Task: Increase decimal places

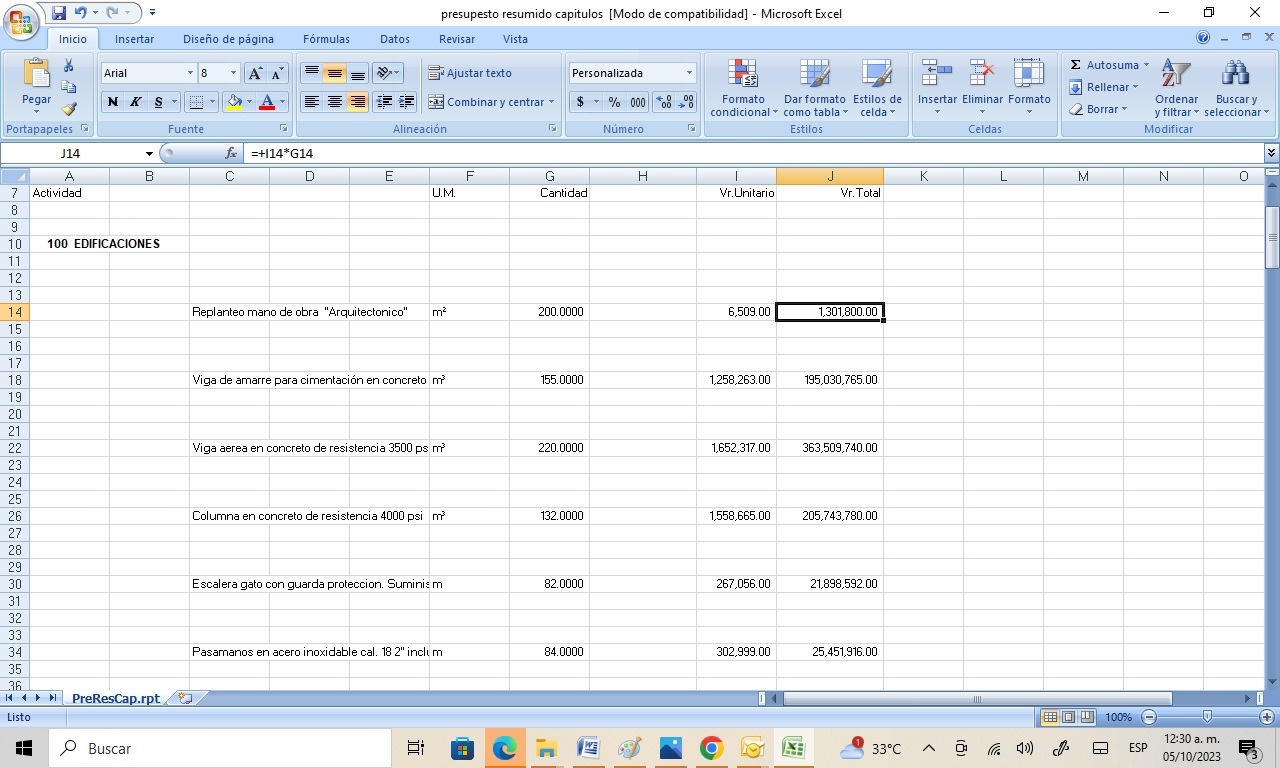Action: (x=662, y=102)
